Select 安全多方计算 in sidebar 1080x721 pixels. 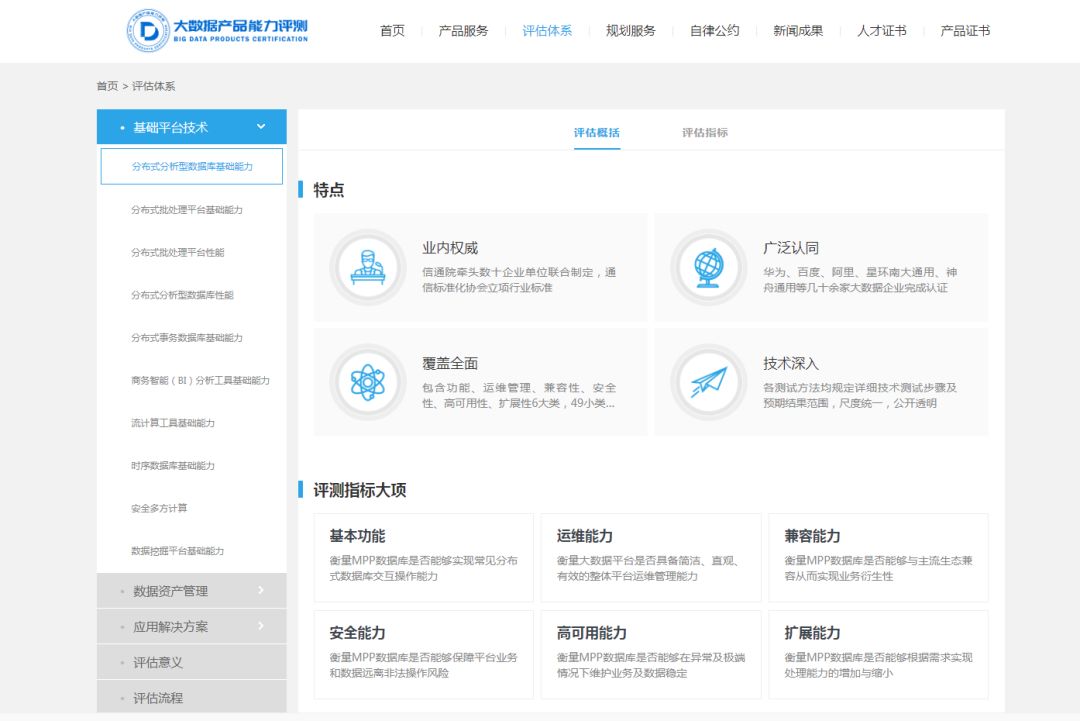tap(159, 509)
